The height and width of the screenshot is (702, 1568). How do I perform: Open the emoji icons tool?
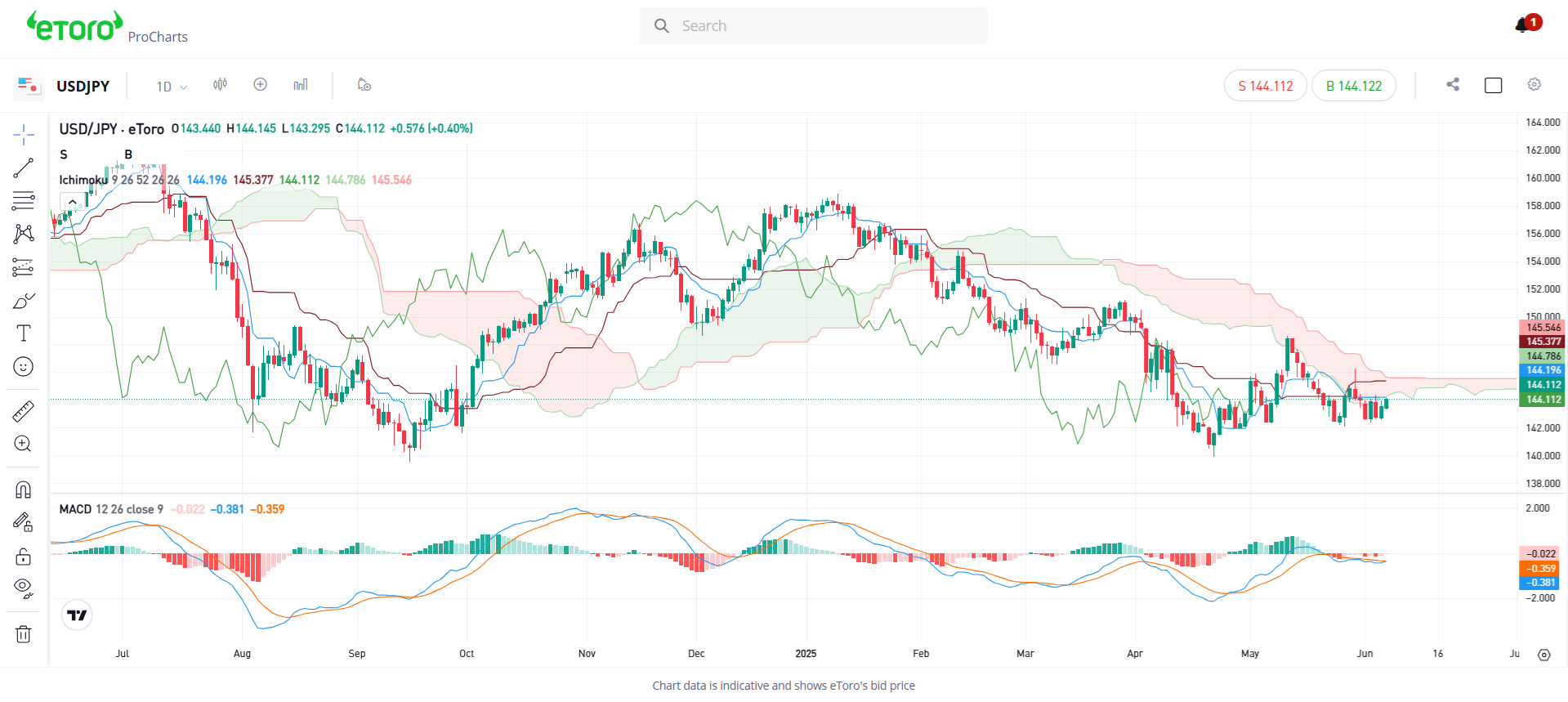coord(24,367)
